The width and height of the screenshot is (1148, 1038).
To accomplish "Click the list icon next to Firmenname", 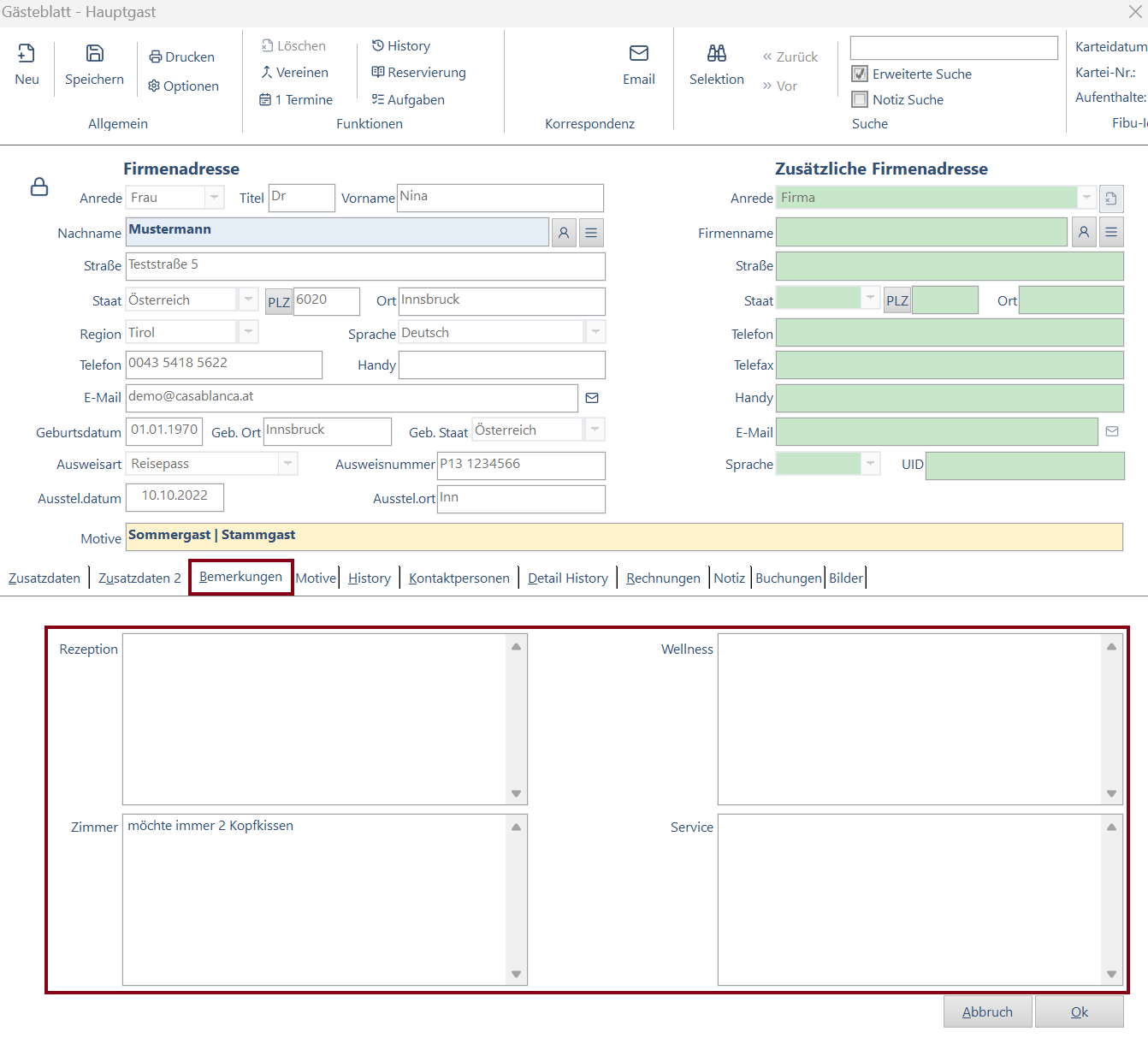I will point(1111,232).
